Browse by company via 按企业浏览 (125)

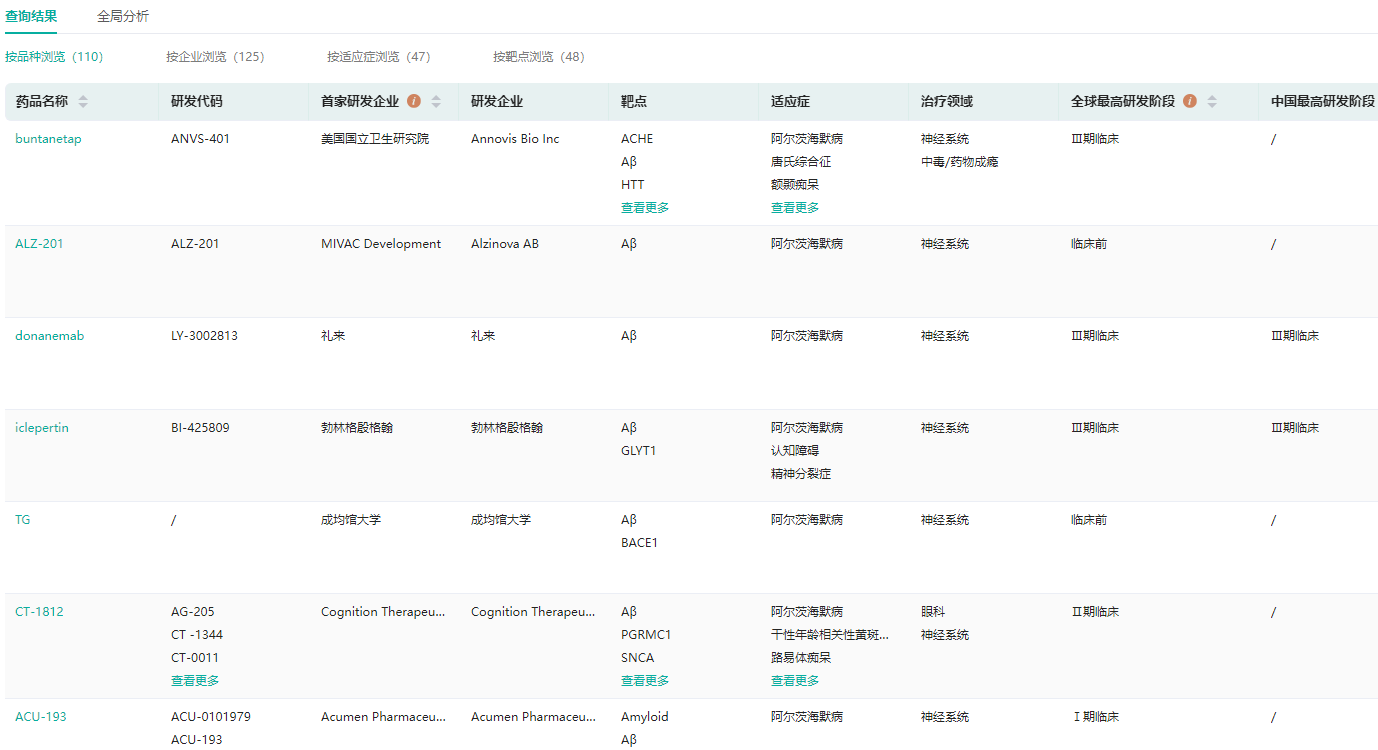[215, 57]
